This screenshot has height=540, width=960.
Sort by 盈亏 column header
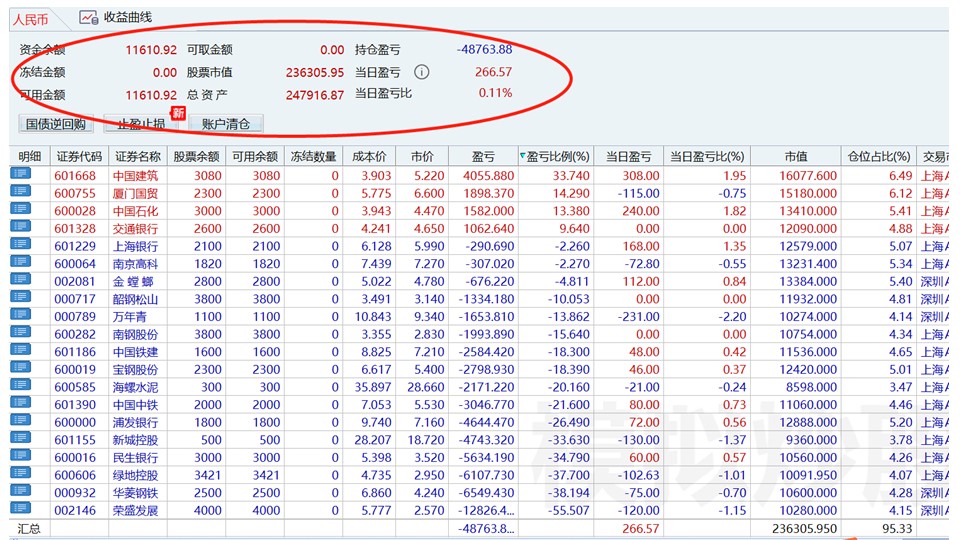(483, 157)
